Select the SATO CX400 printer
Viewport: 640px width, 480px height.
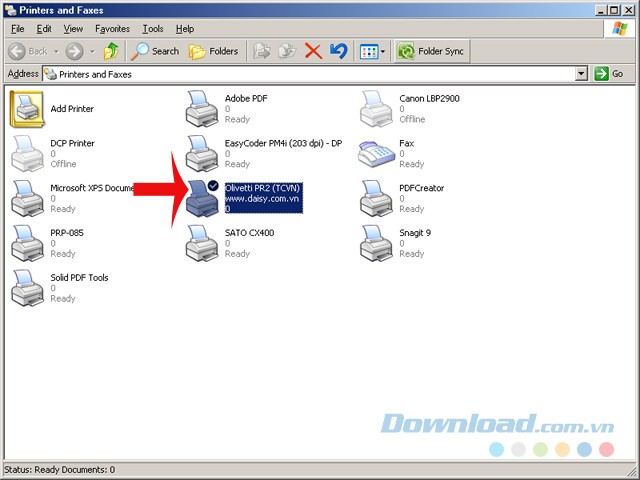[203, 243]
